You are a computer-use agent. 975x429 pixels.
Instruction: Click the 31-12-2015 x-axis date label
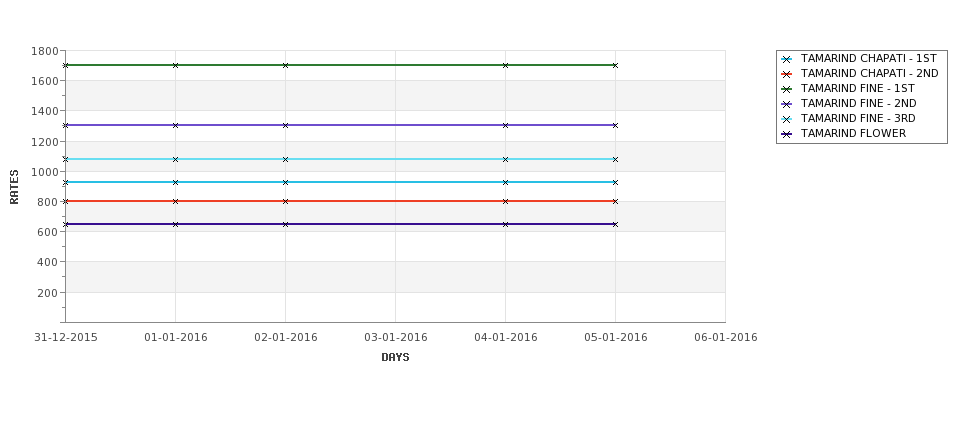66,338
